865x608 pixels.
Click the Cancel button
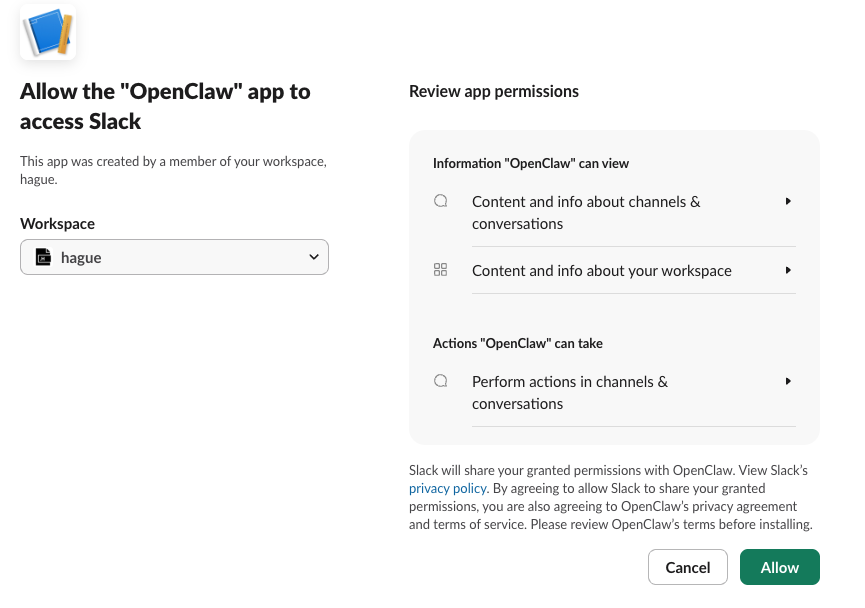tap(687, 567)
